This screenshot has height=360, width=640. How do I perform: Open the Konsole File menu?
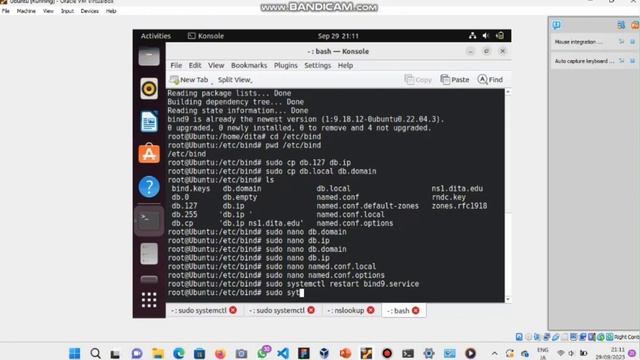point(176,65)
